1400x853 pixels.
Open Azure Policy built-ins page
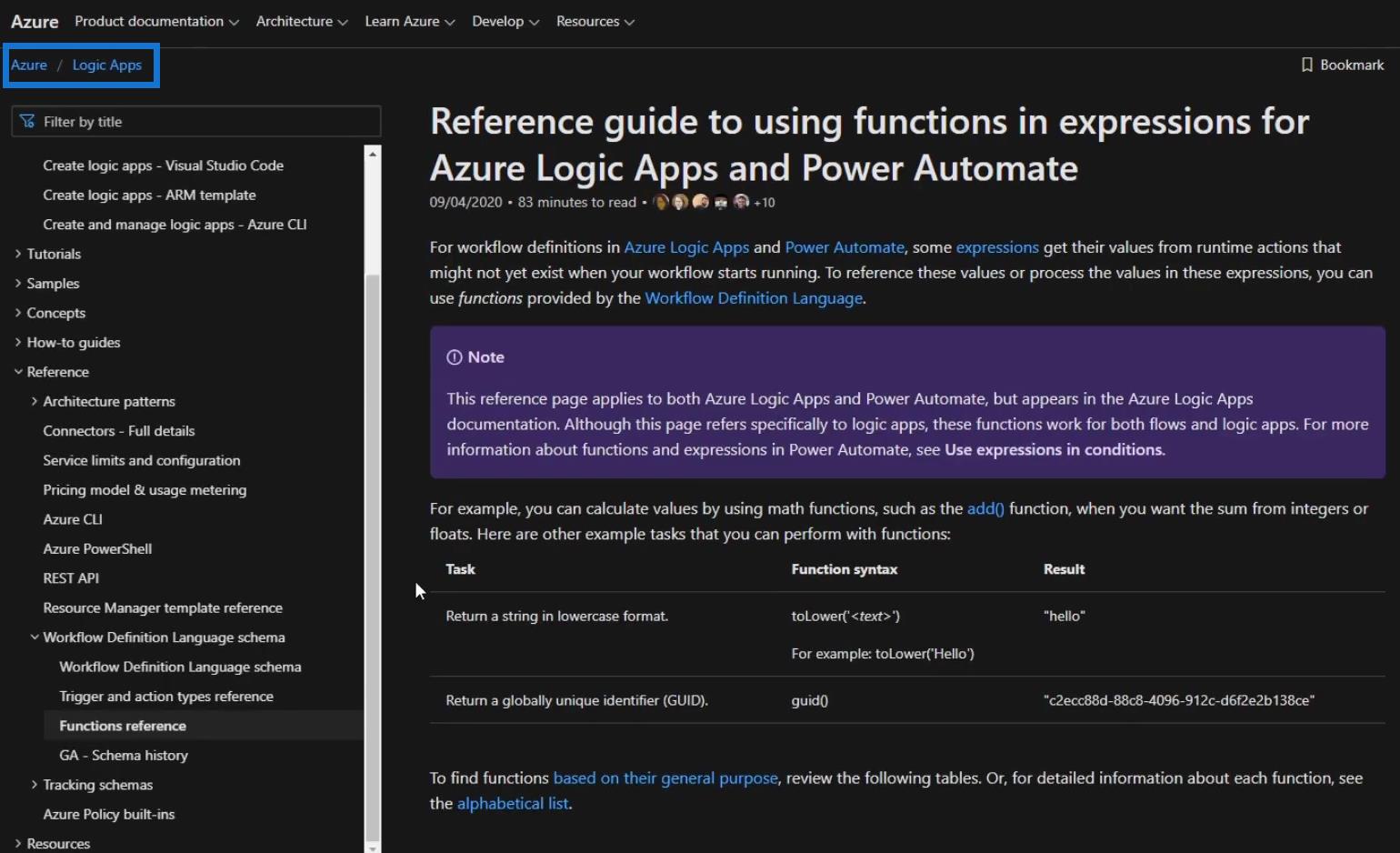click(109, 815)
